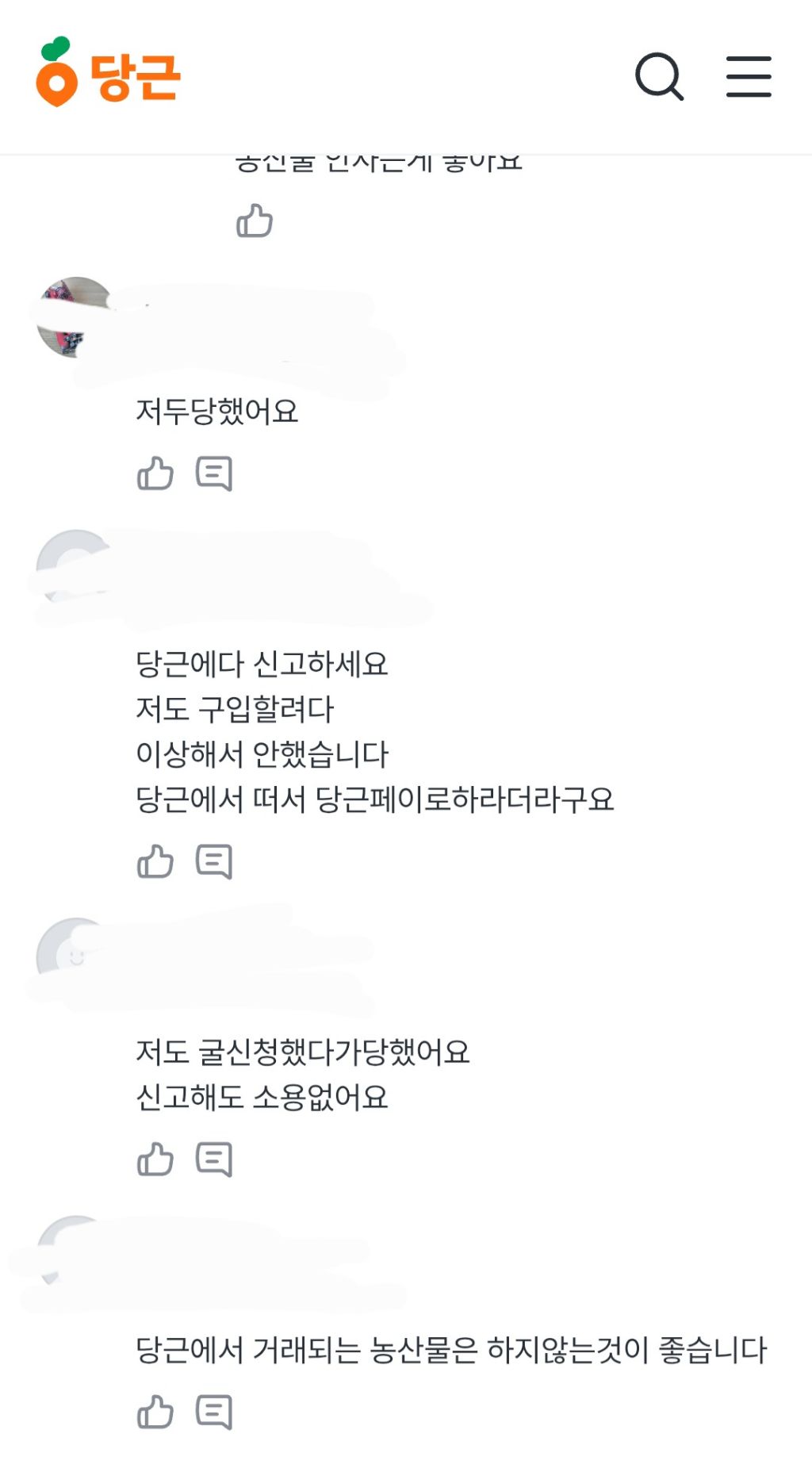Like the comment '저두당했어요'
This screenshot has width=812, height=1468.
click(155, 473)
